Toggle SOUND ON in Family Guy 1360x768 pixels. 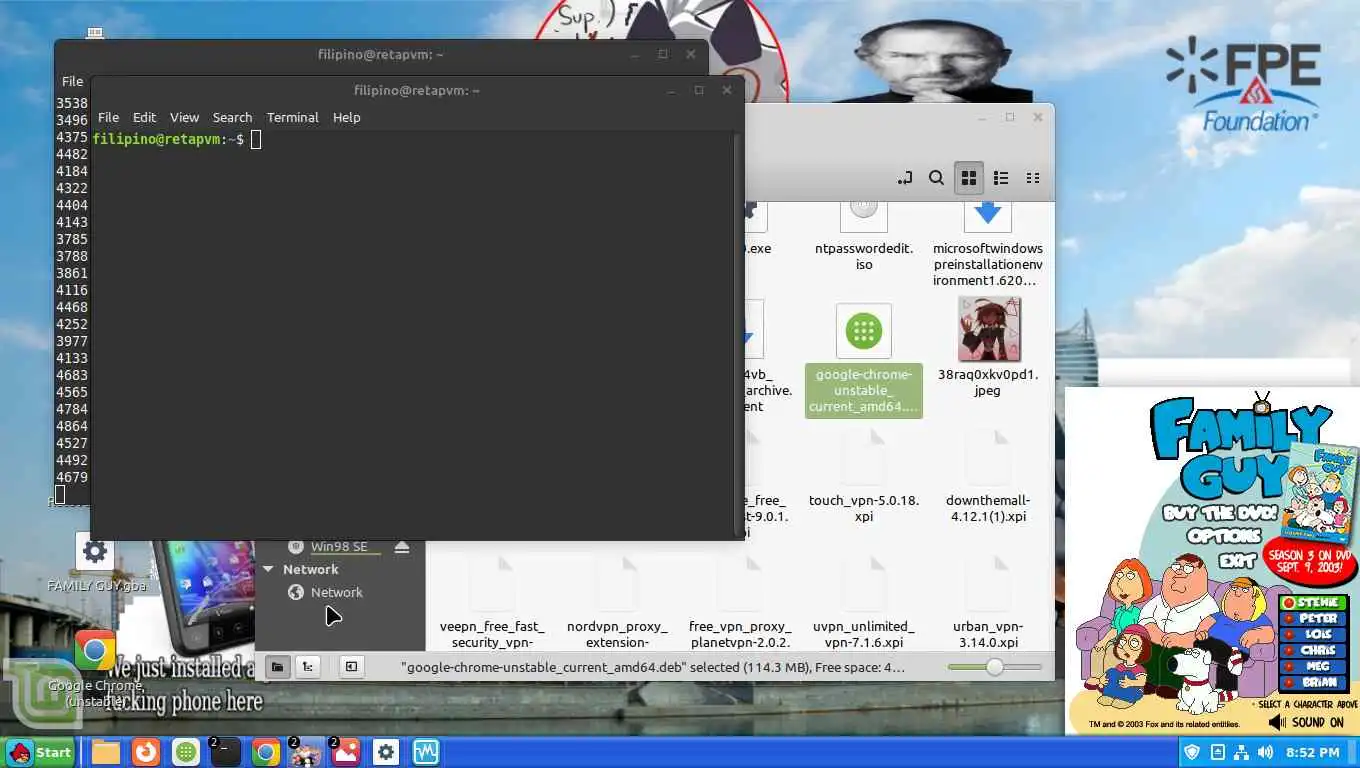click(x=1305, y=722)
